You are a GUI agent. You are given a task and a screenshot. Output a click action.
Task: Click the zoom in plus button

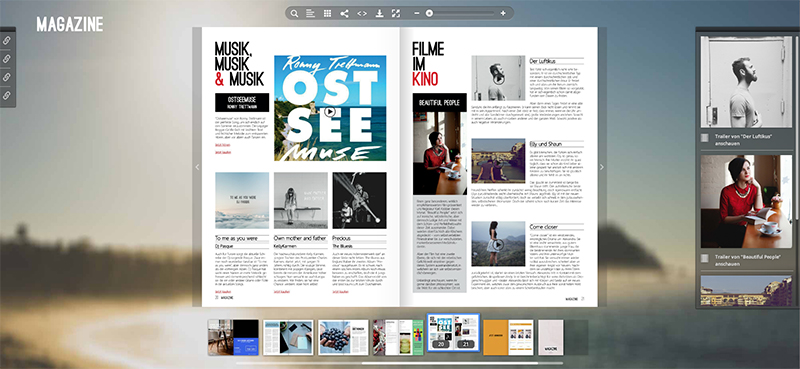[x=503, y=13]
